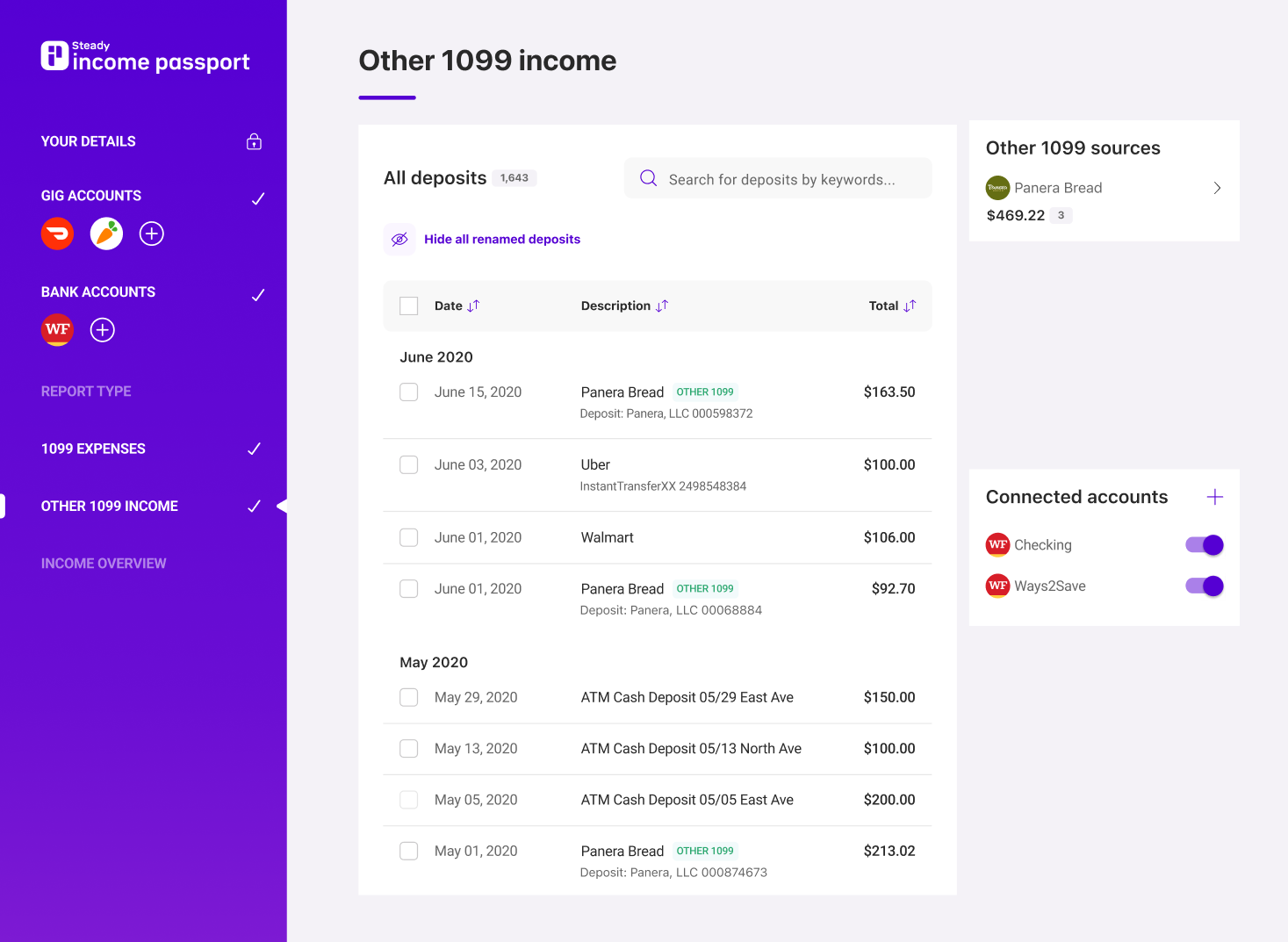Viewport: 1288px width, 942px height.
Task: Click OTHER 1099 tag on June 15 deposit
Action: (705, 392)
